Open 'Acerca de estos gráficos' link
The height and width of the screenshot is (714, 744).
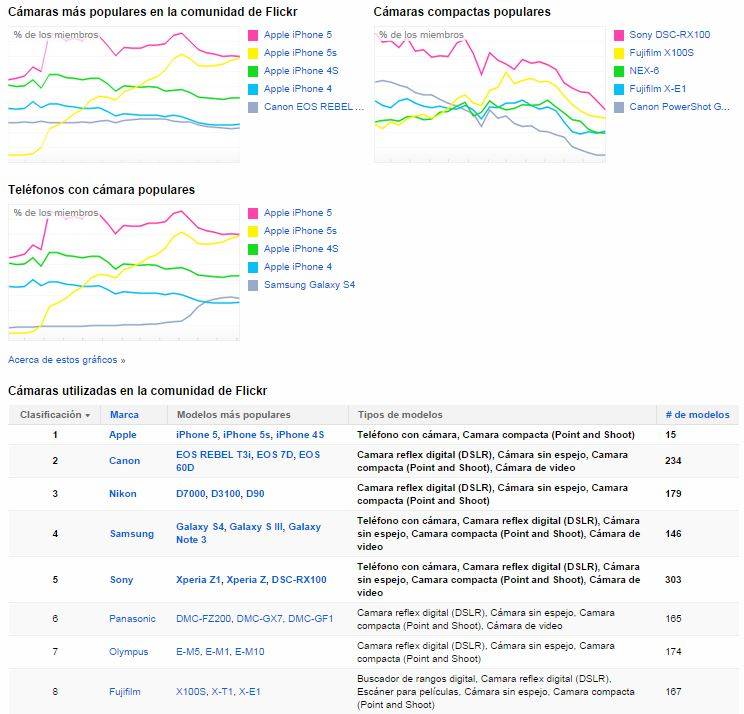click(x=66, y=360)
